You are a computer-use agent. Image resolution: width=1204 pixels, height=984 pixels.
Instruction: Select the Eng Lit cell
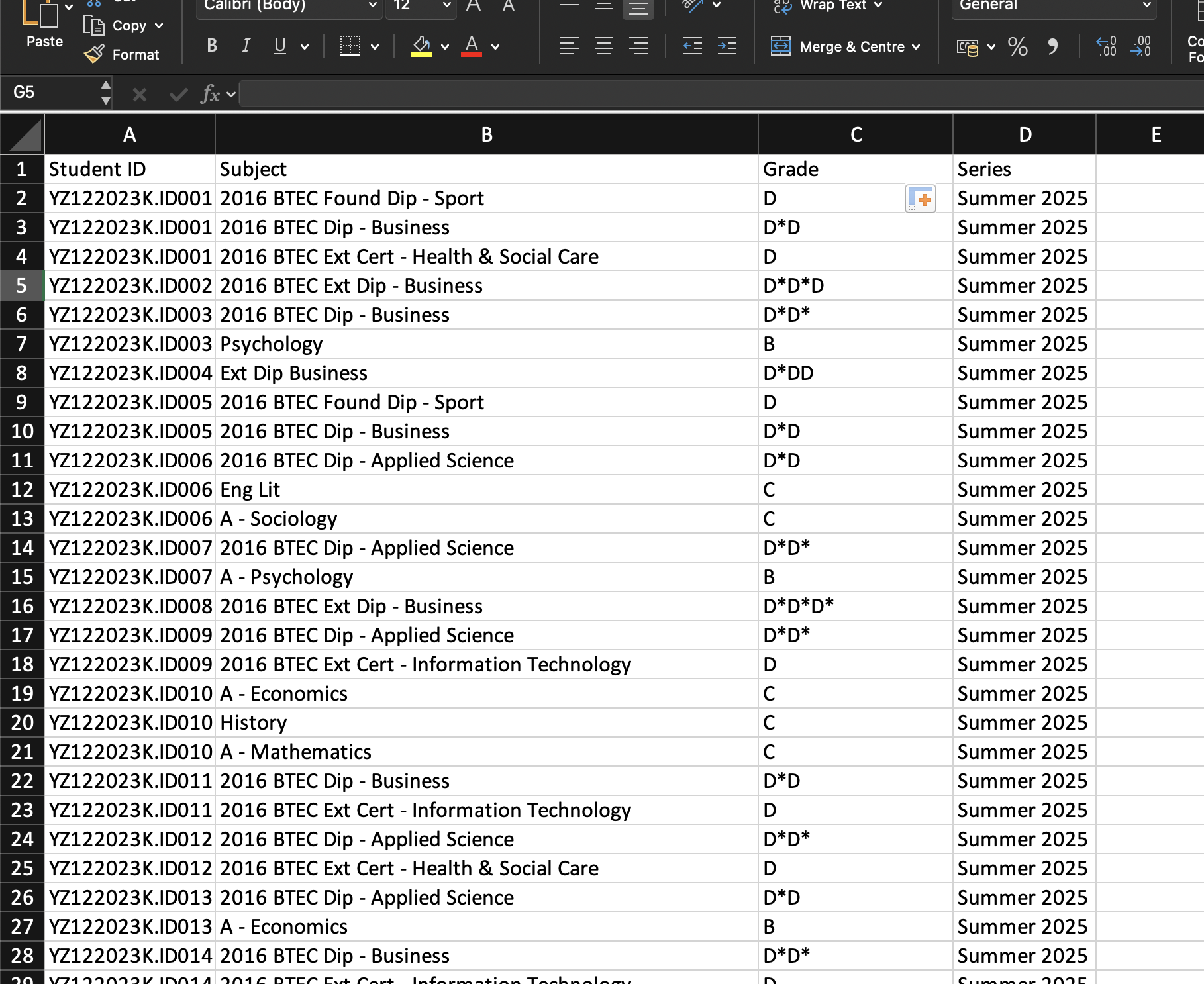coord(487,489)
